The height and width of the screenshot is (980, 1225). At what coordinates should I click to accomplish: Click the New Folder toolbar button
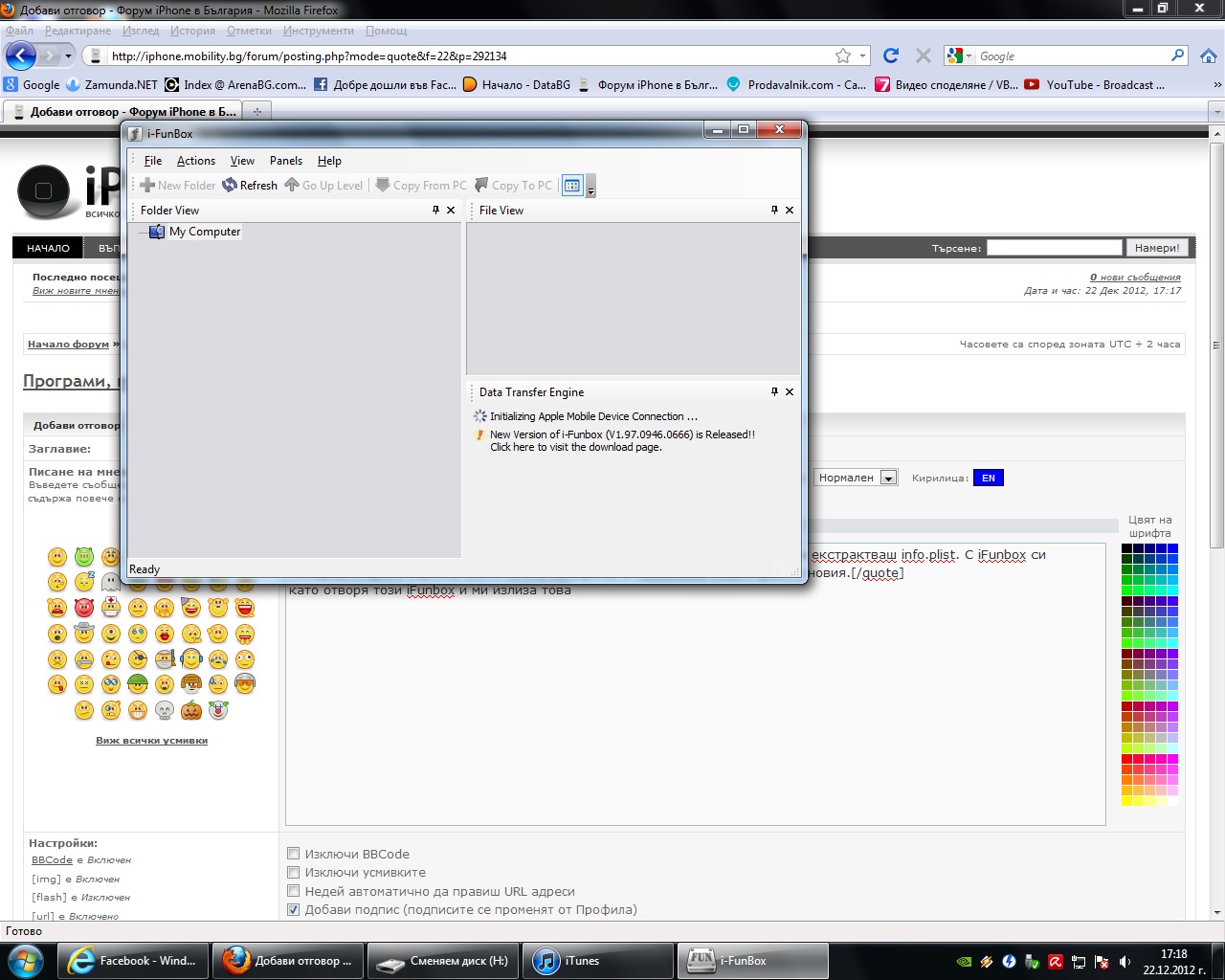pos(178,186)
